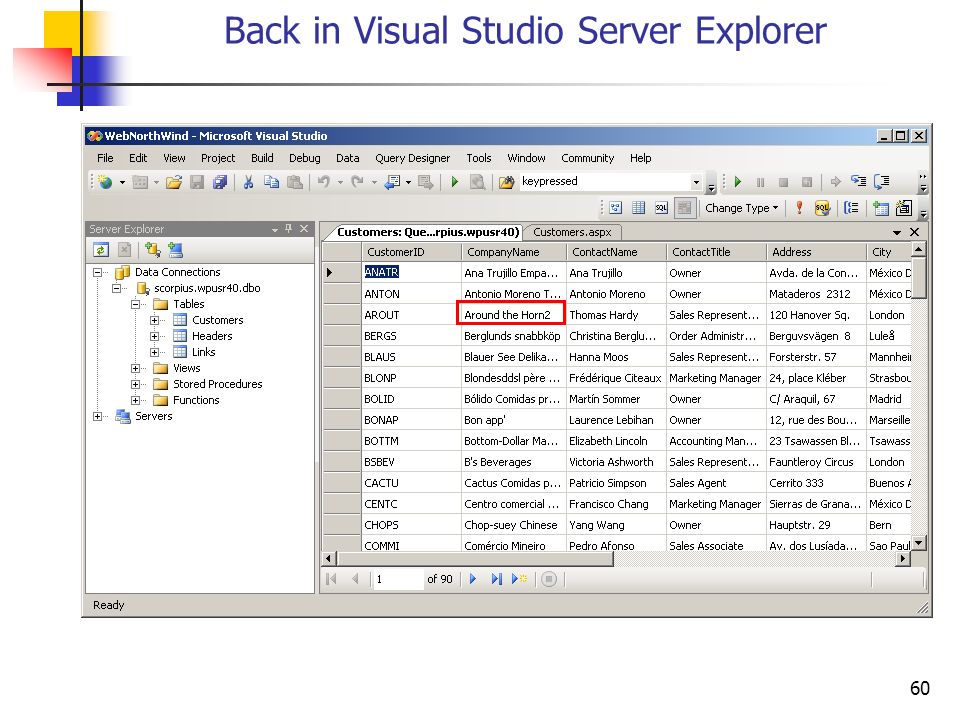Click Start Debugging green arrow beside keypressed

(x=455, y=182)
